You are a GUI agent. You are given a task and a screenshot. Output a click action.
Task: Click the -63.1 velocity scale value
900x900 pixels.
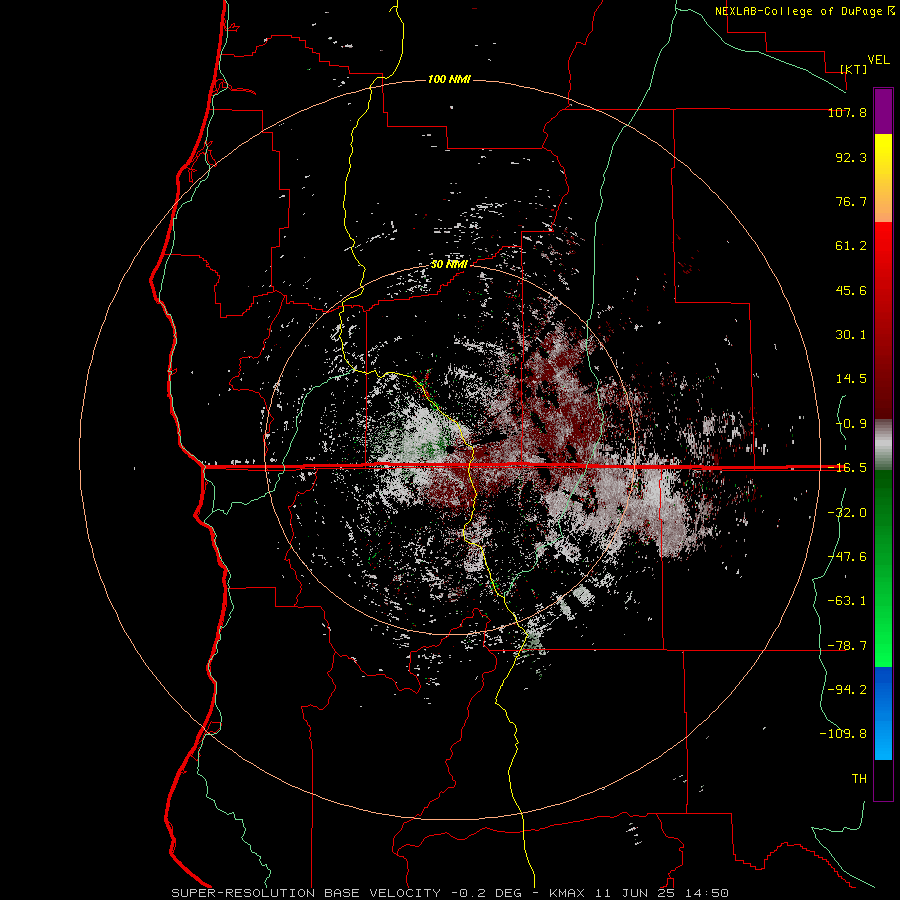point(847,601)
